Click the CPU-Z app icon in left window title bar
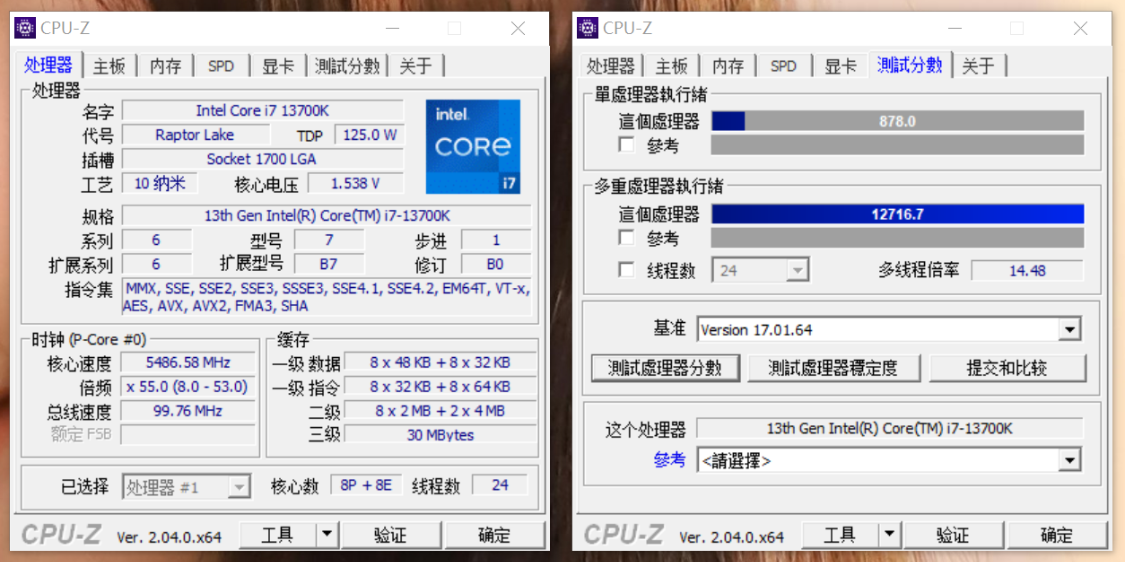Image resolution: width=1125 pixels, height=562 pixels. point(24,28)
